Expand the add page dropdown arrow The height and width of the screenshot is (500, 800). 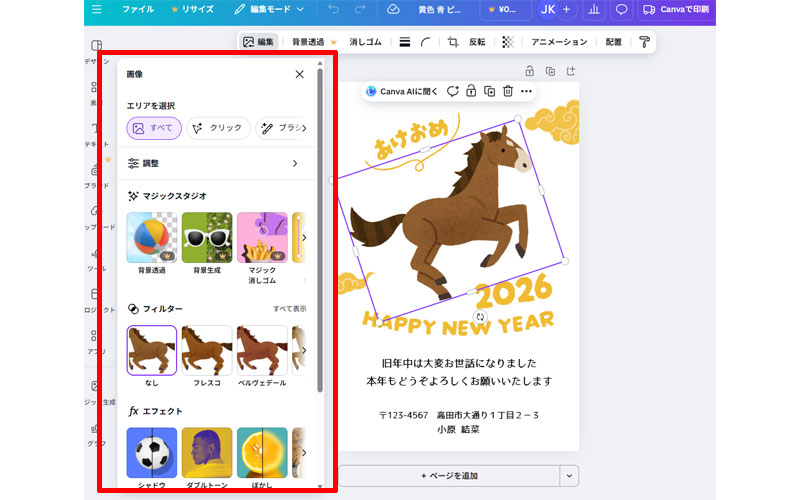(x=569, y=476)
